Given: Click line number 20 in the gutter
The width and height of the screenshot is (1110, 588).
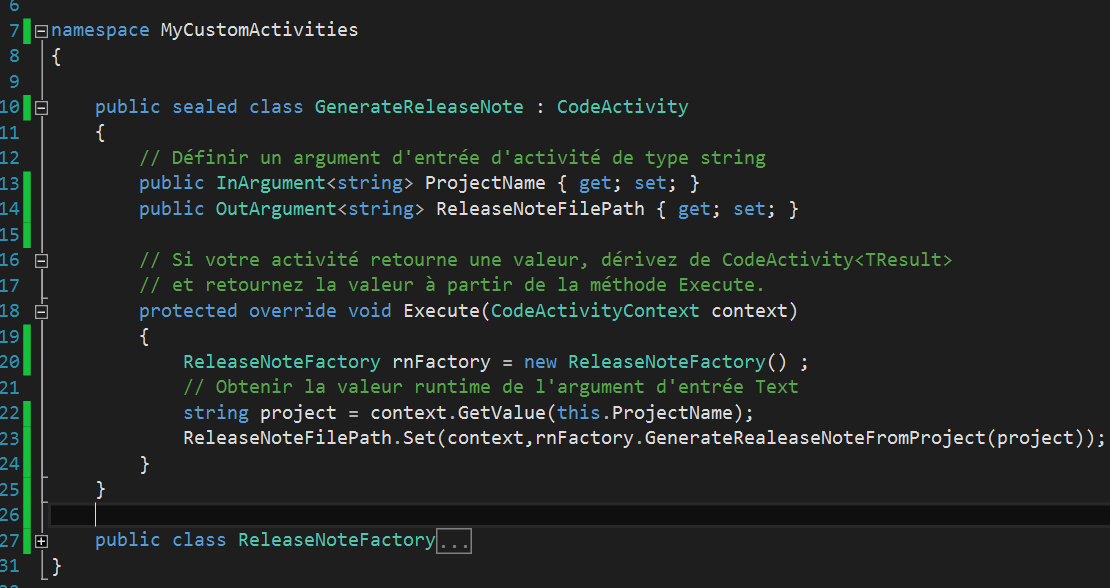Looking at the screenshot, I should click(x=10, y=362).
